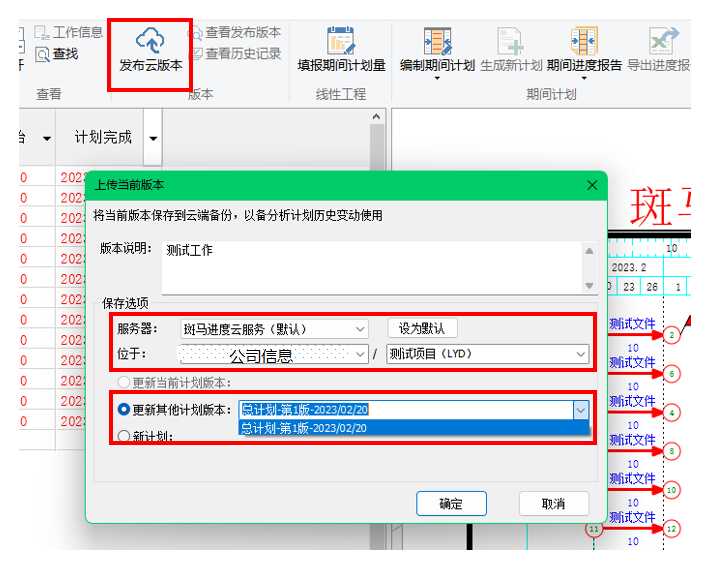Click 查看历史记录 in the ribbon
The height and width of the screenshot is (573, 725).
(236, 54)
